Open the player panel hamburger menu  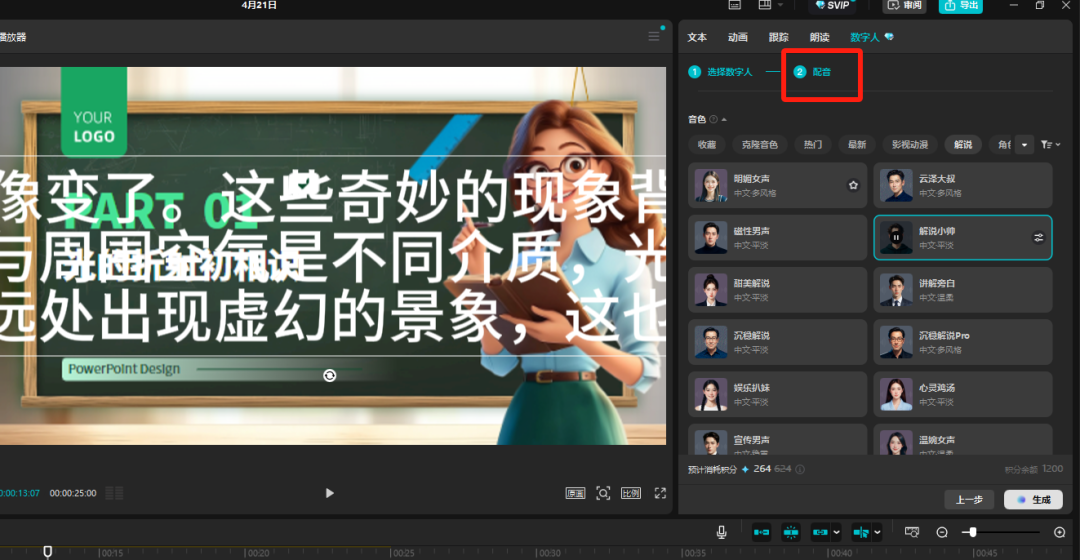(x=654, y=37)
